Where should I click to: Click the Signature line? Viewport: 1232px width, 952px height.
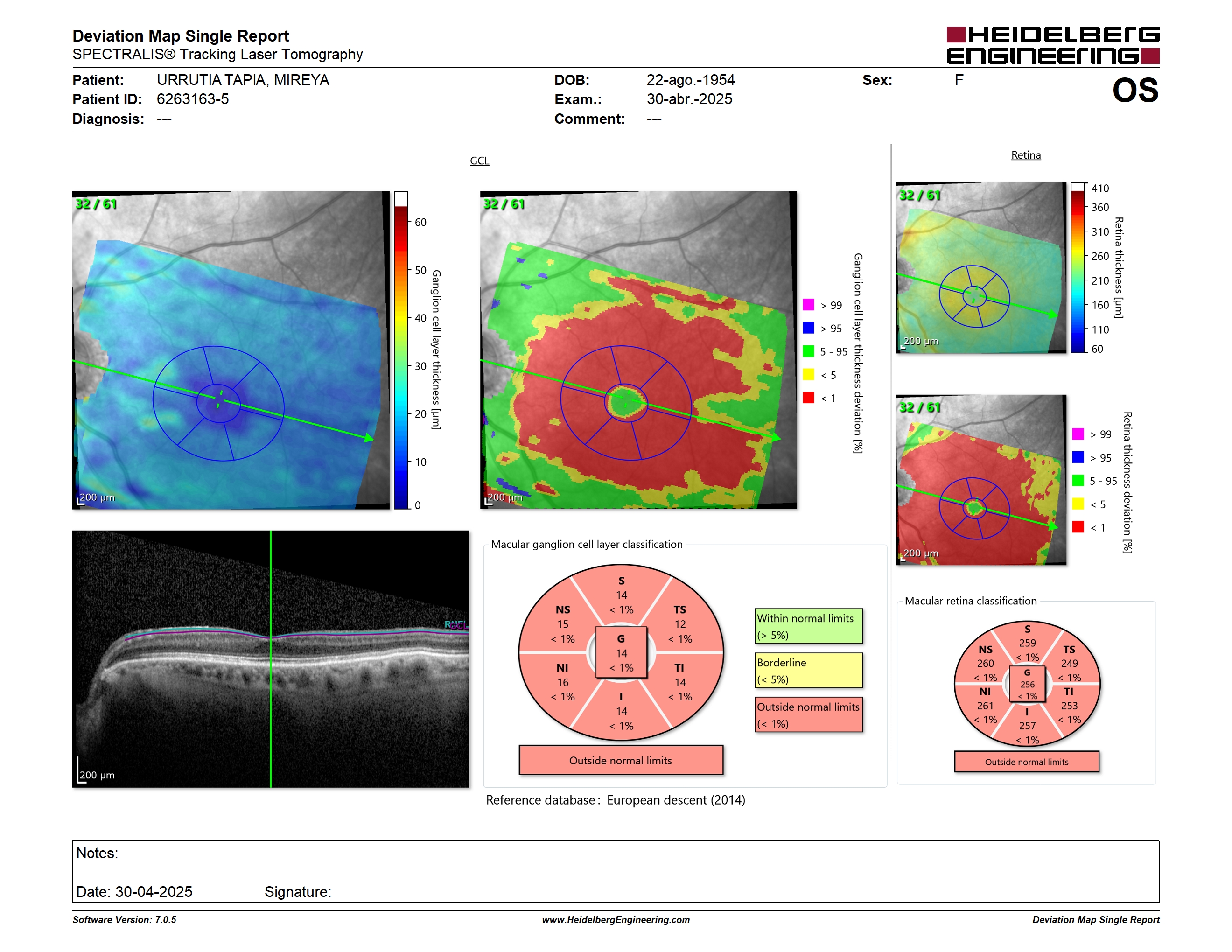click(x=298, y=892)
